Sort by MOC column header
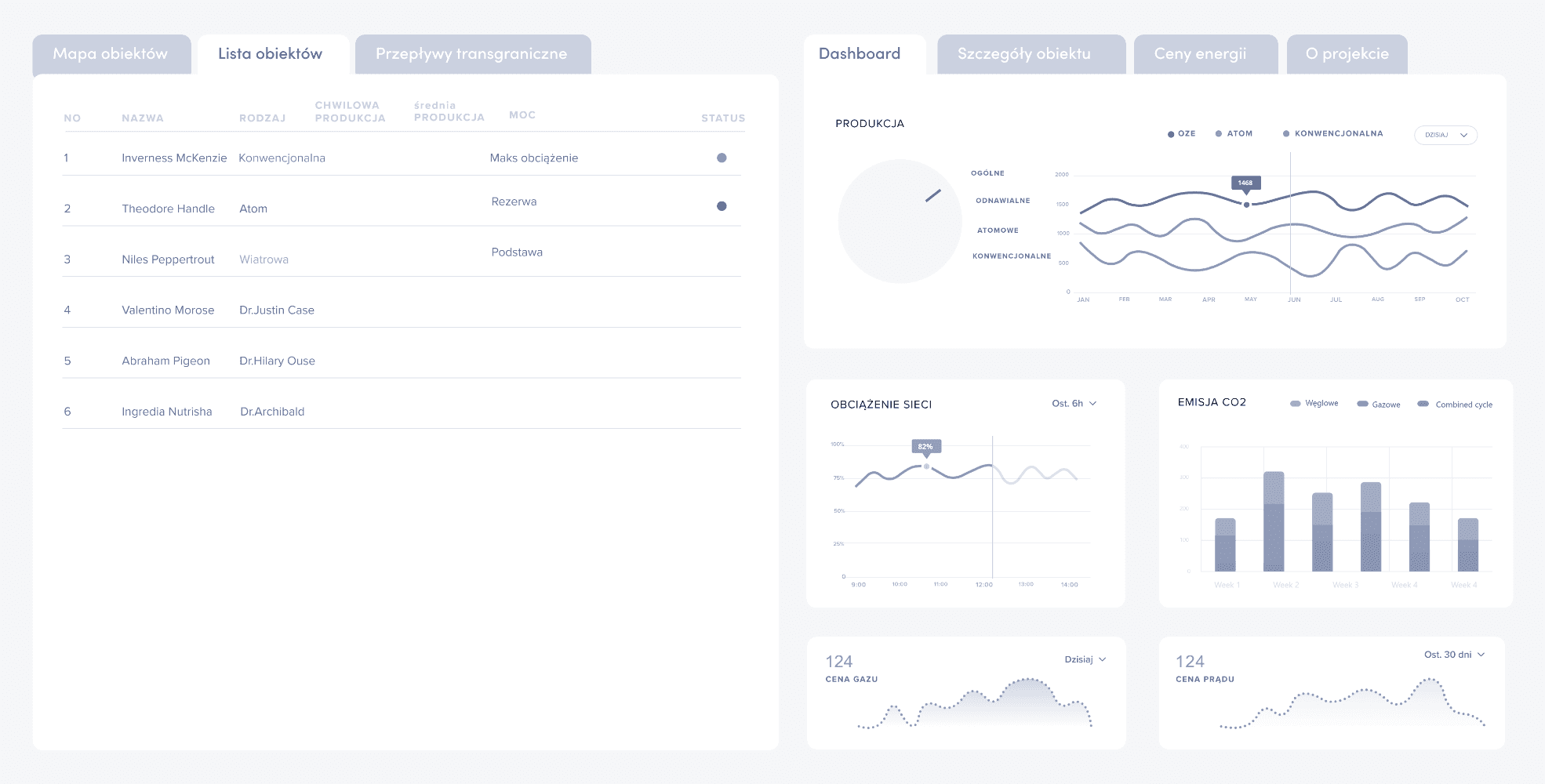Viewport: 1545px width, 784px height. [x=522, y=114]
